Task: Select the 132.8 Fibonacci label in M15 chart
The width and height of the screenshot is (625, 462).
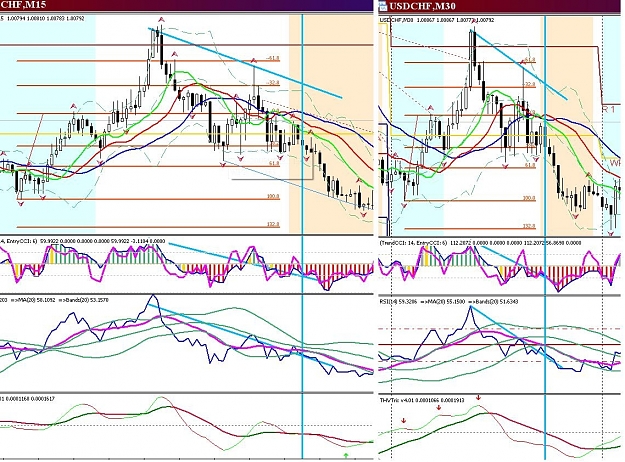Action: point(273,225)
